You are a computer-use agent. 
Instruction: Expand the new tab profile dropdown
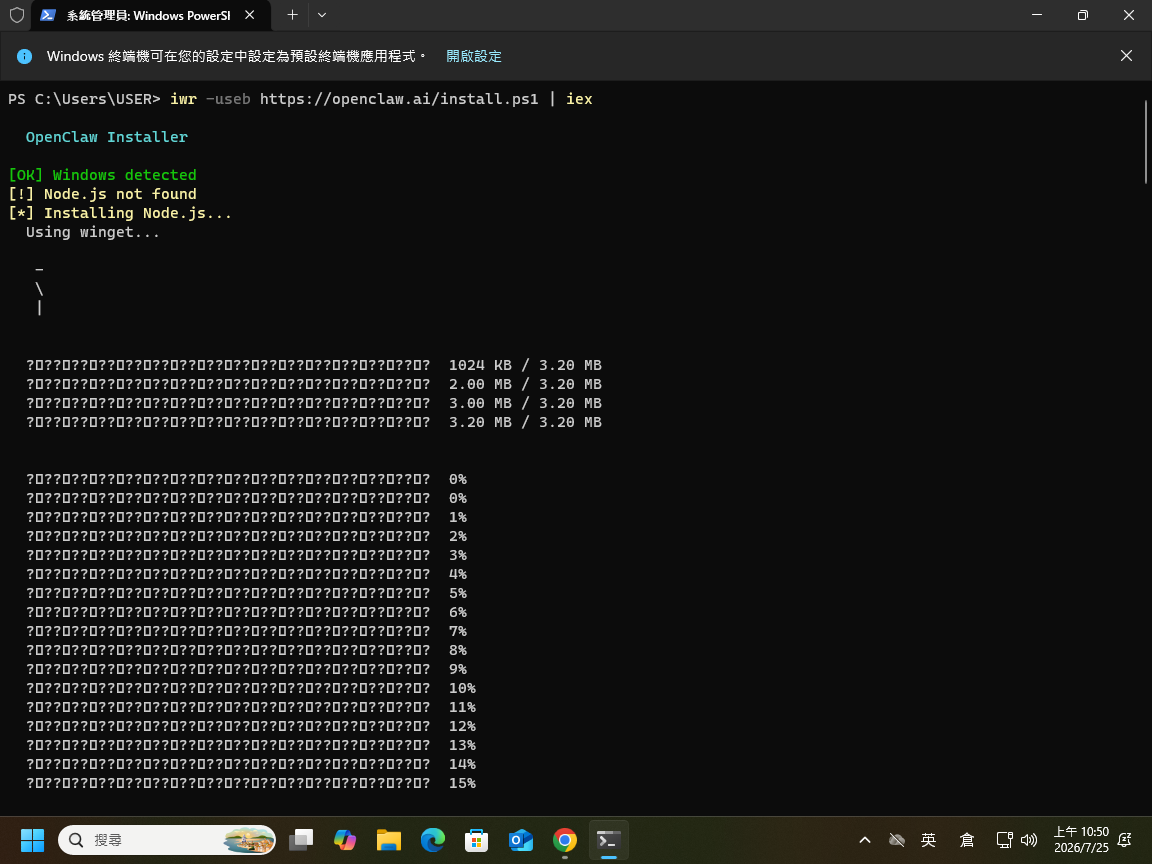tap(322, 15)
